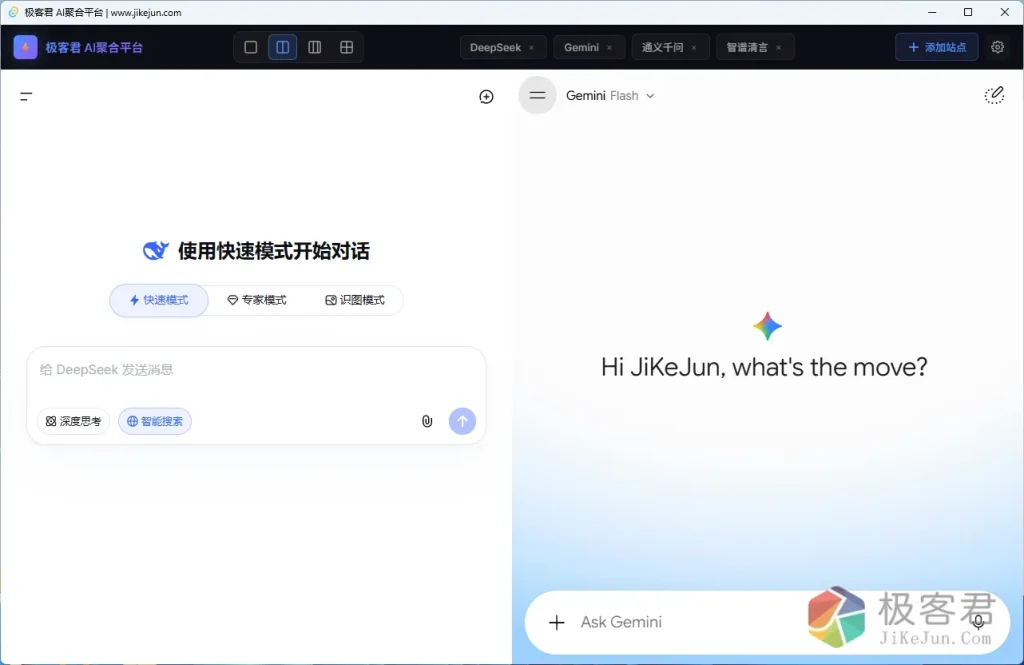This screenshot has width=1024, height=665.
Task: Start a new DeepSeek chat
Action: [x=487, y=97]
